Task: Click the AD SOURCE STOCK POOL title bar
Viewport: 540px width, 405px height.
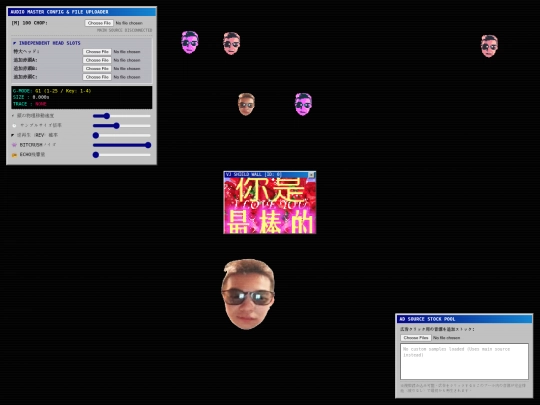Action: point(464,319)
